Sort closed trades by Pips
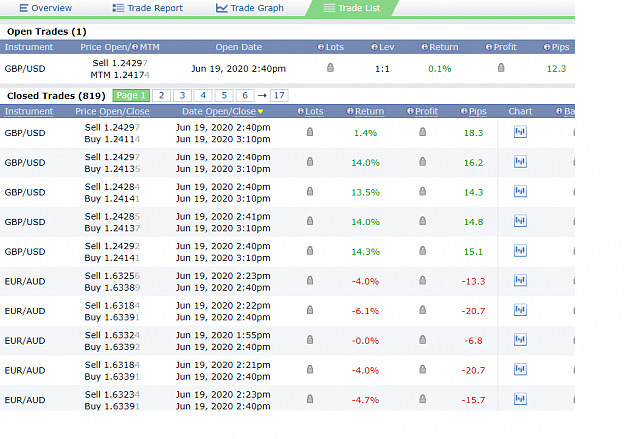The width and height of the screenshot is (625, 439). click(478, 112)
